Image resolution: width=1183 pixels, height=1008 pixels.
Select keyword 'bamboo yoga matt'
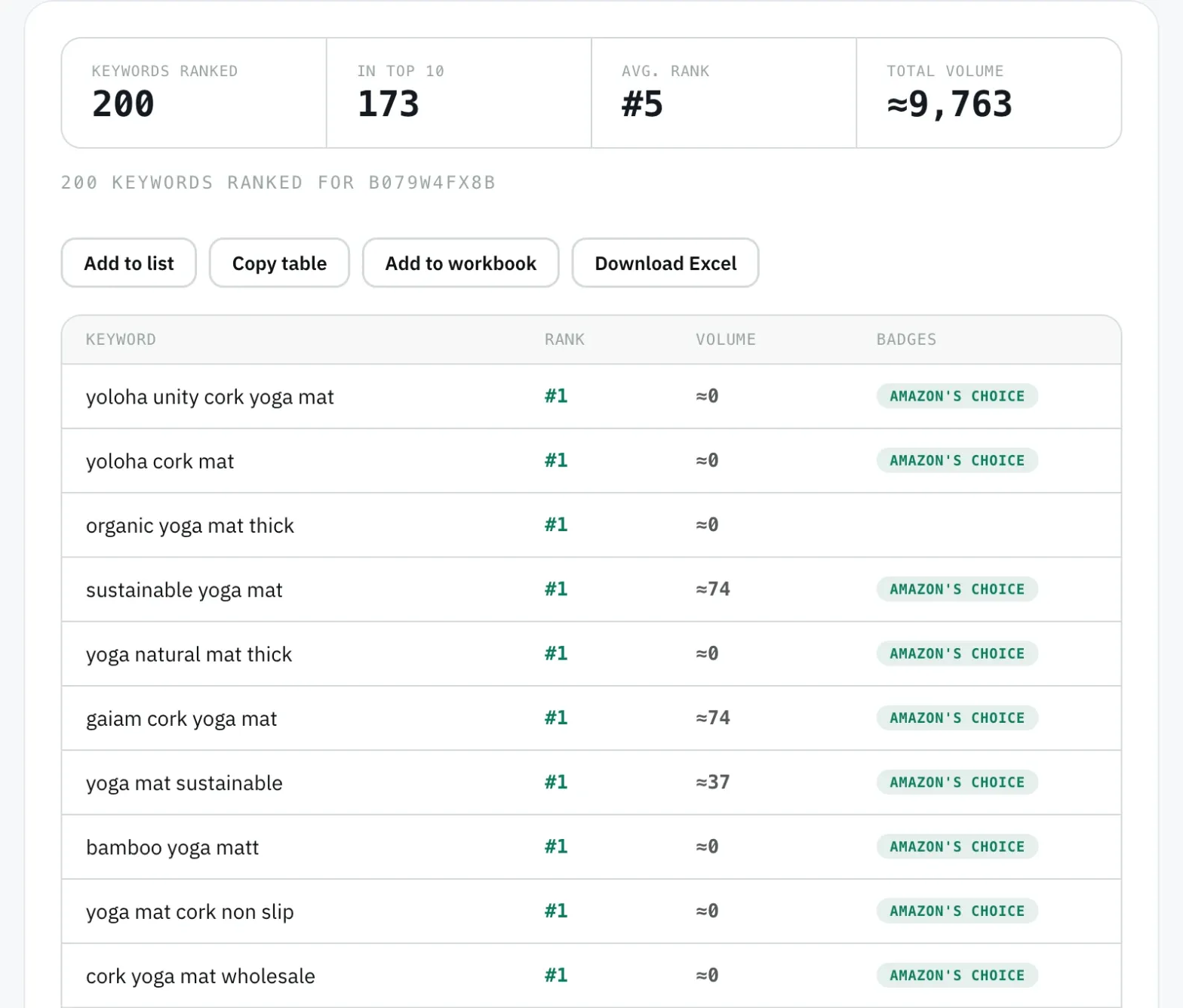[172, 847]
